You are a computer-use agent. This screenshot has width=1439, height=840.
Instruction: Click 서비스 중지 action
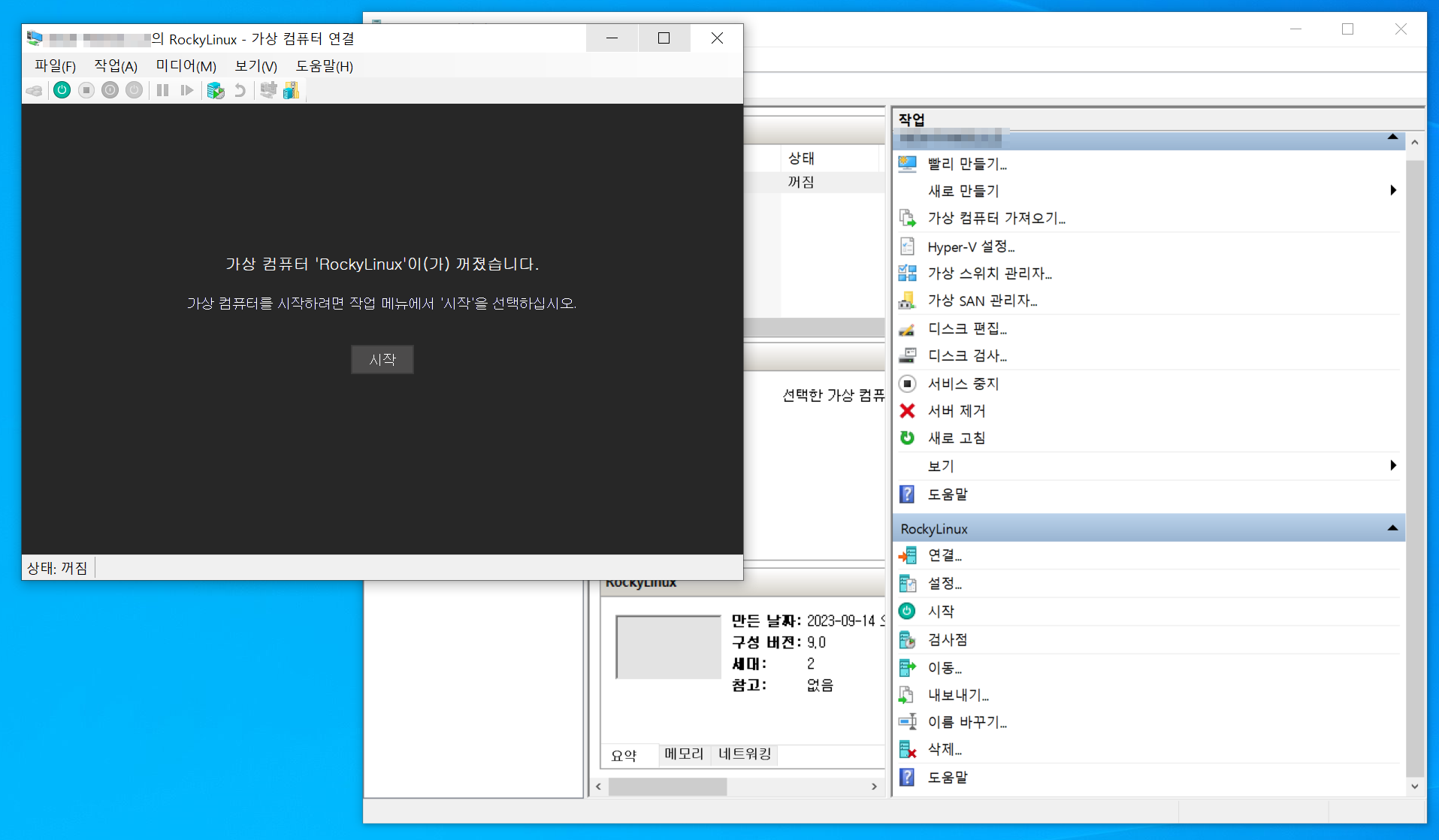point(963,384)
